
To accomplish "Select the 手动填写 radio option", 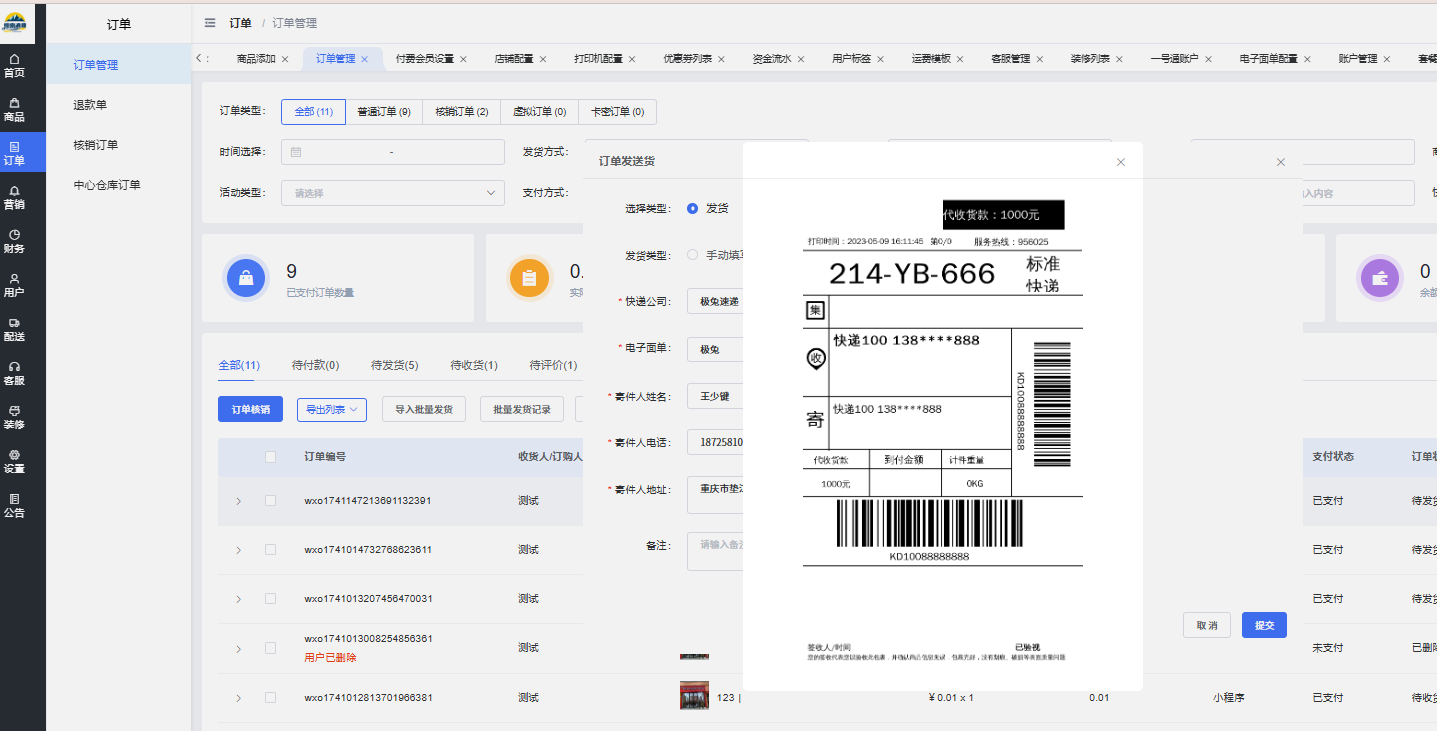I will point(692,255).
